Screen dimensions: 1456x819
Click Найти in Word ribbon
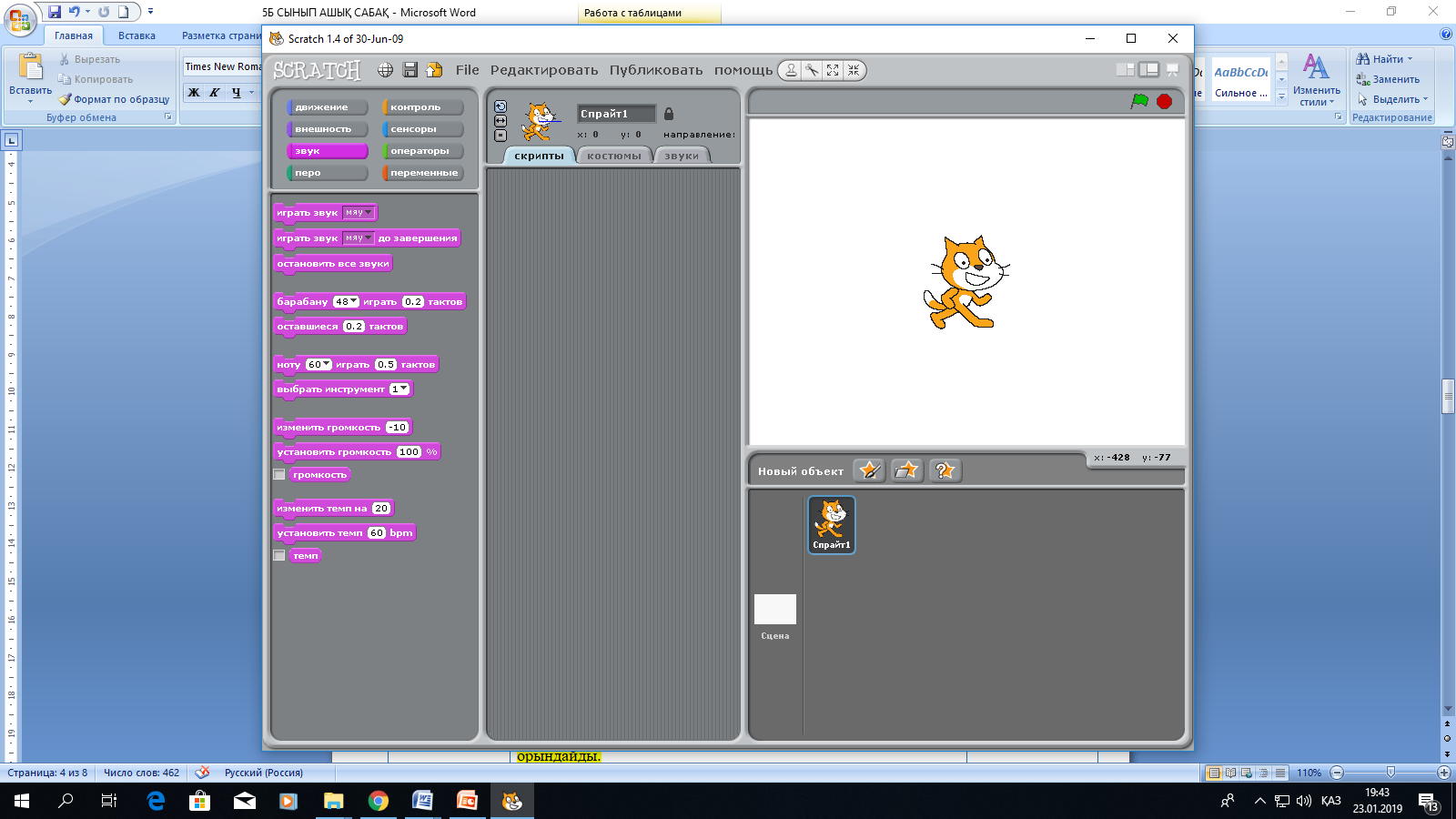pos(1384,59)
